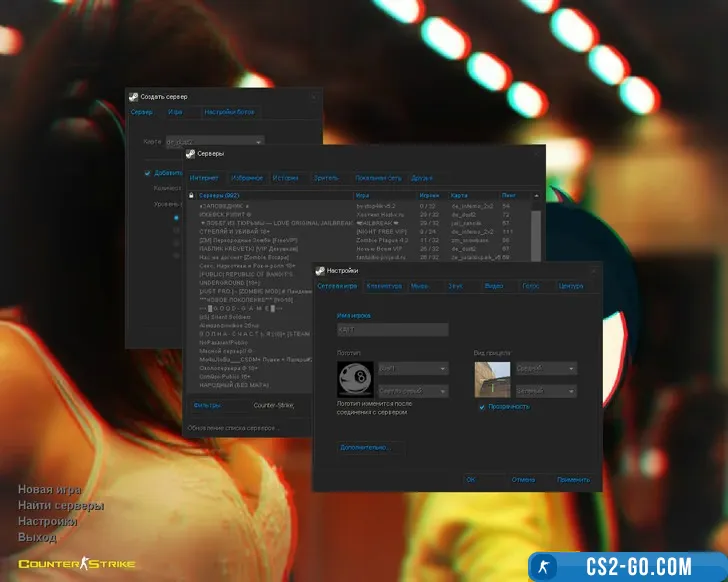Select the highlighted difficulty radio button

[x=177, y=217]
